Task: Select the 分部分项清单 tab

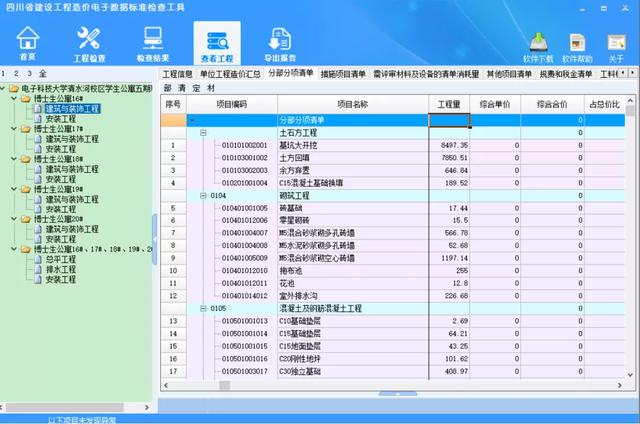Action: 291,73
